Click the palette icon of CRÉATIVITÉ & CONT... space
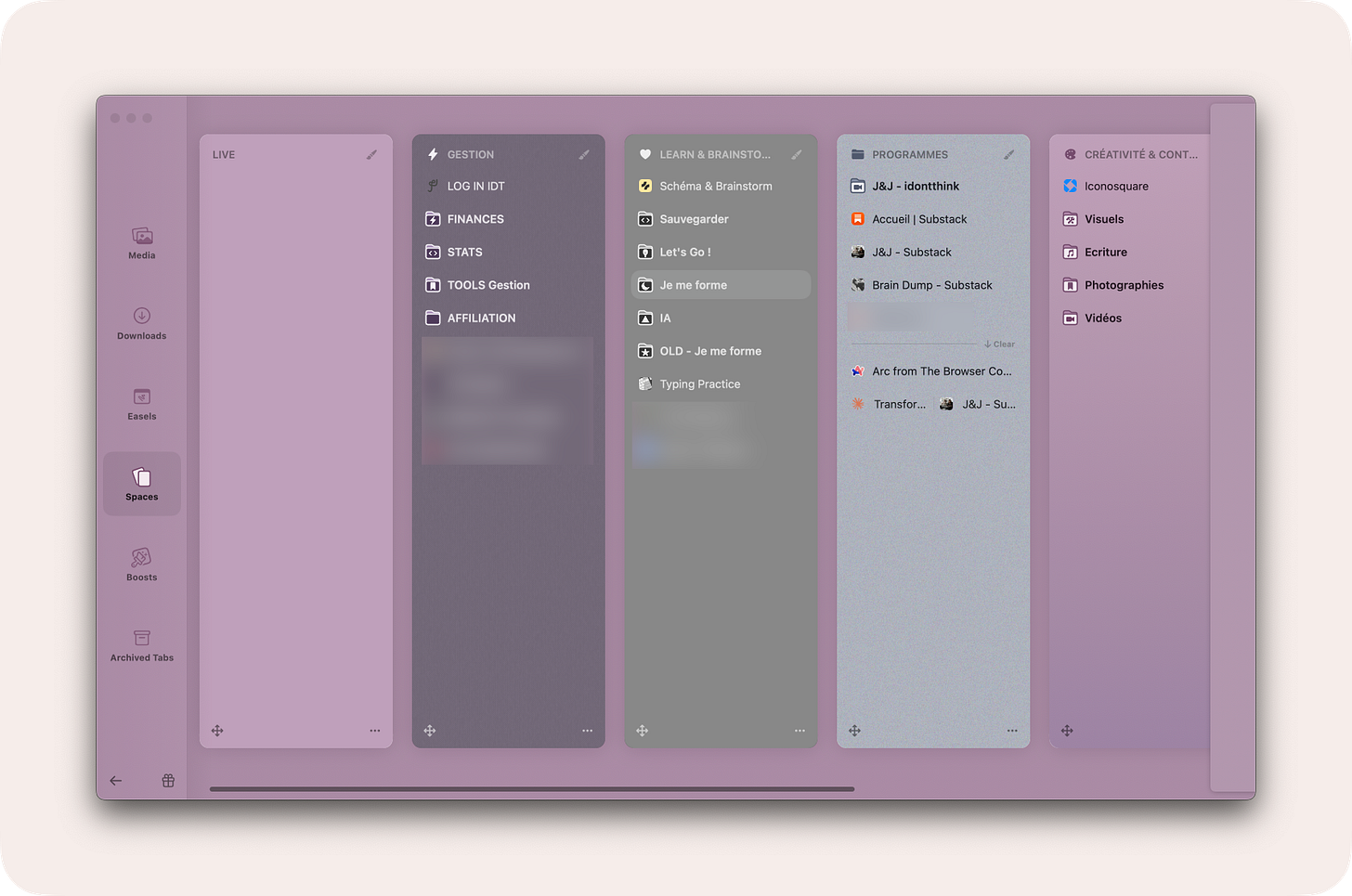Screen dimensions: 1352x896 1070,155
